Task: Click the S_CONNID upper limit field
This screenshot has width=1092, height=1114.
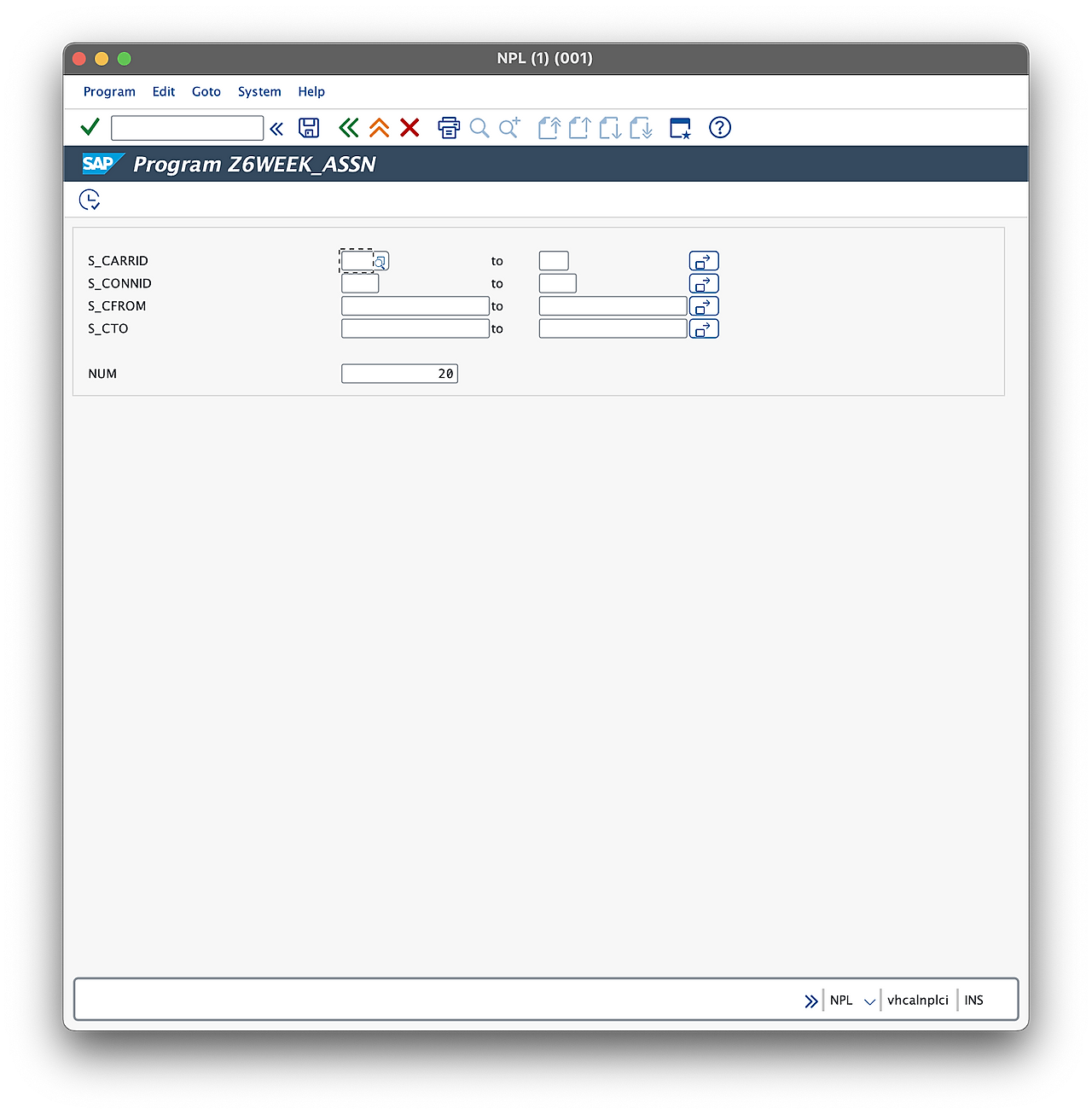Action: pyautogui.click(x=558, y=283)
